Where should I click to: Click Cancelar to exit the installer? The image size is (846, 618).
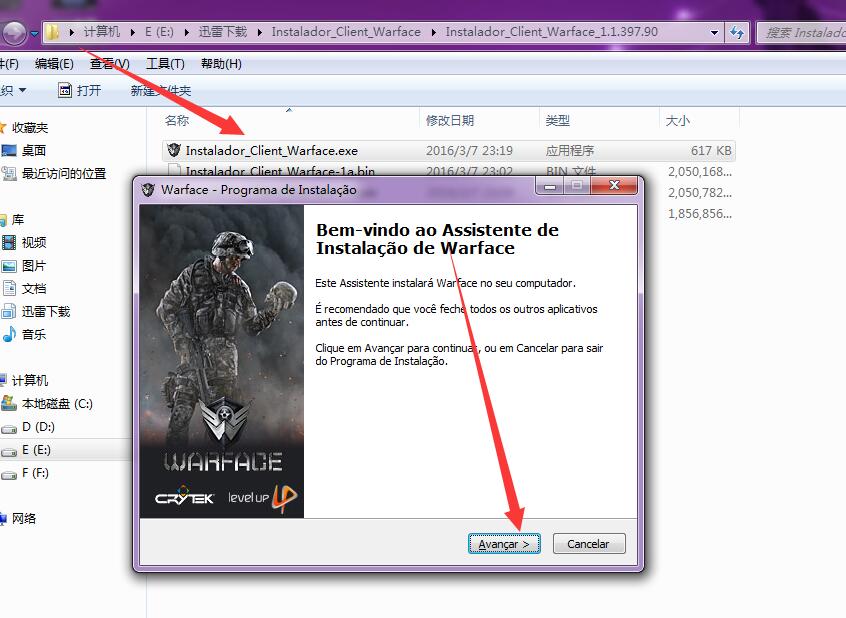[x=589, y=544]
